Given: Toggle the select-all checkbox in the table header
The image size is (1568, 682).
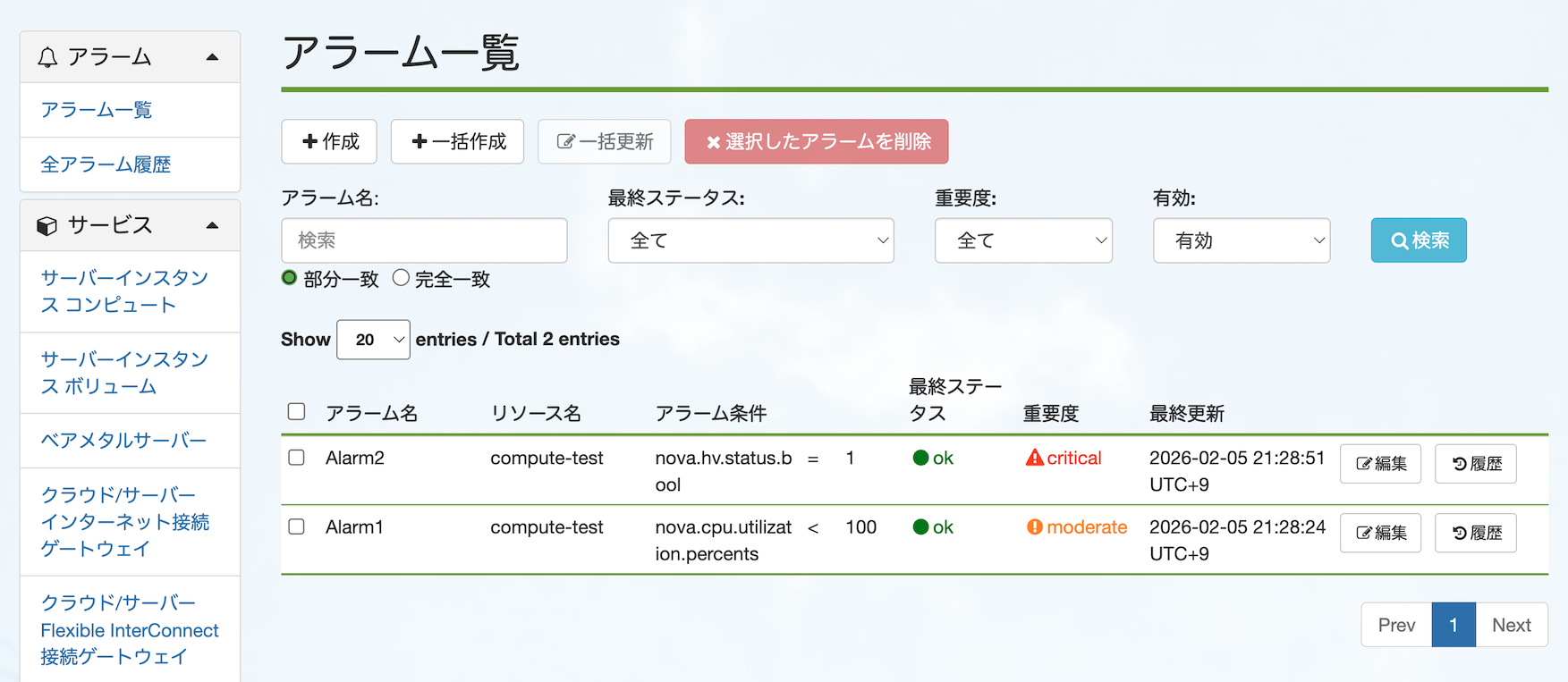Looking at the screenshot, I should tap(297, 411).
